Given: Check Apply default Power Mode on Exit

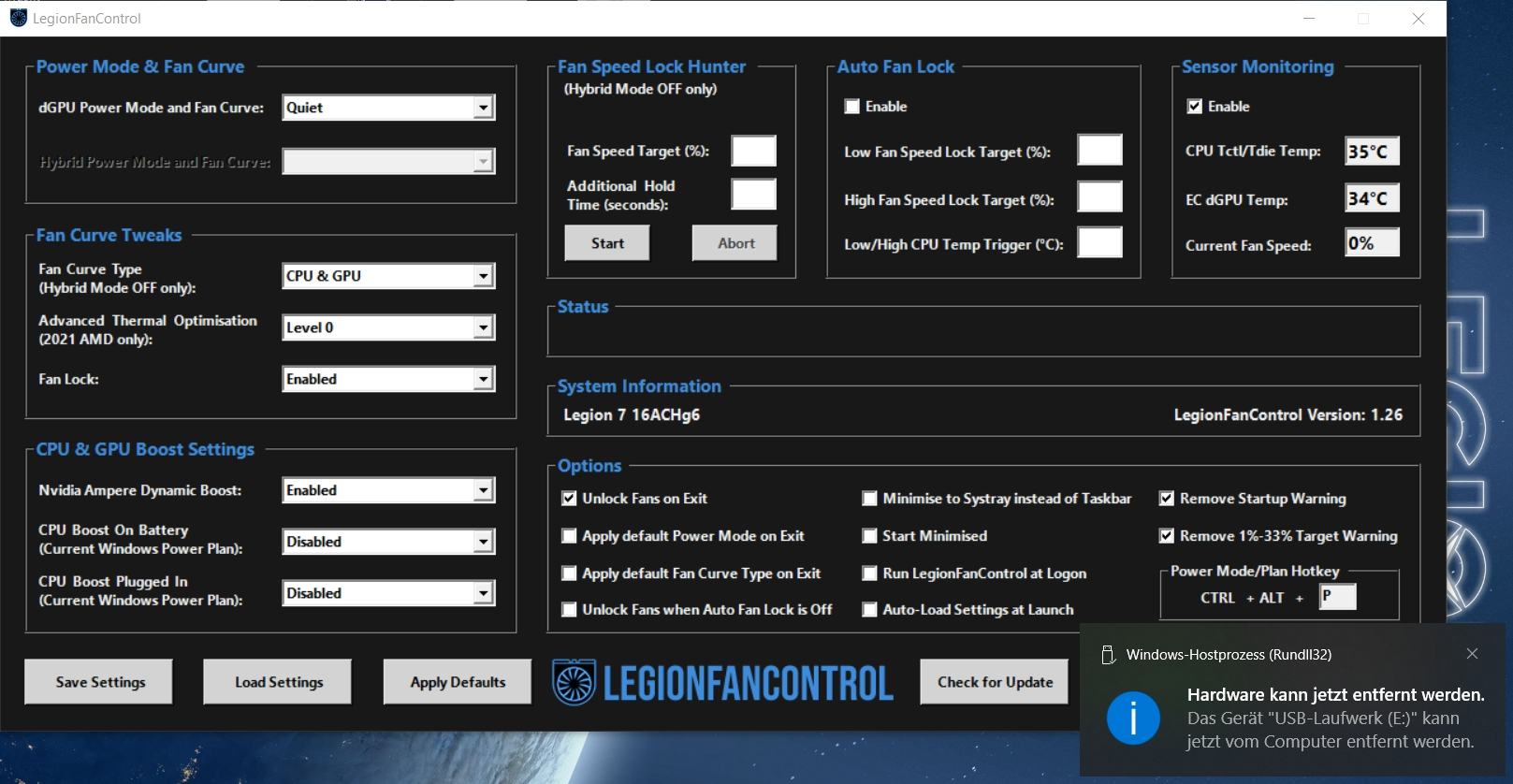Looking at the screenshot, I should (569, 536).
